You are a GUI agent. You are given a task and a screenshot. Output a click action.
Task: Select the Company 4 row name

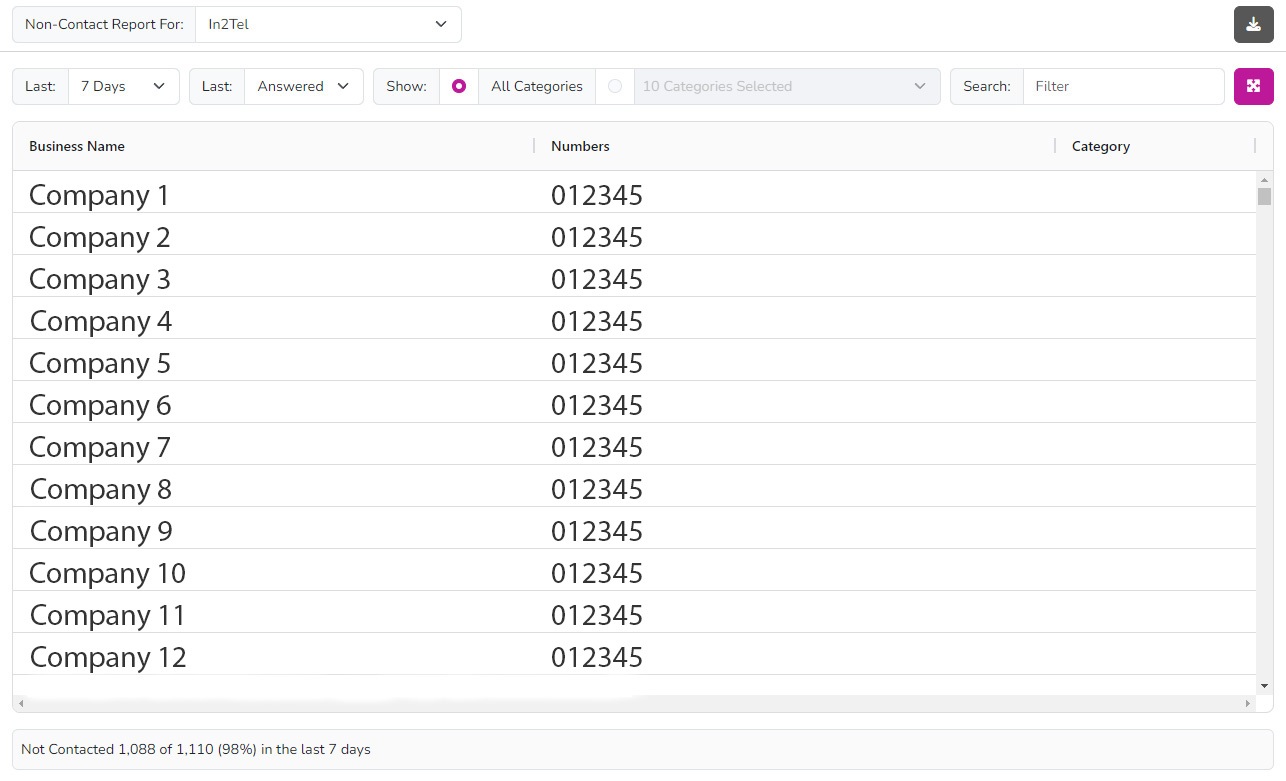click(101, 322)
